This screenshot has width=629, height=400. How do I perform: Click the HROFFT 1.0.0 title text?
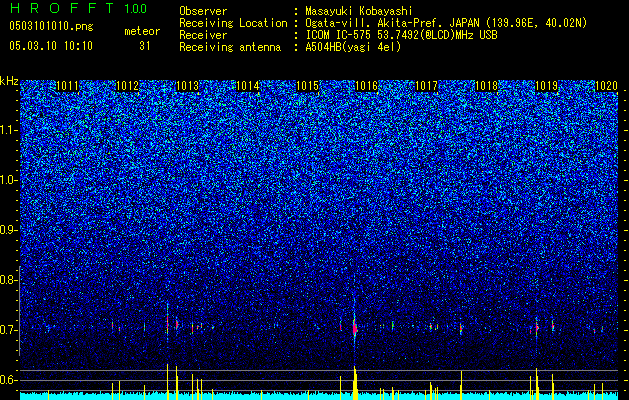[x=79, y=8]
